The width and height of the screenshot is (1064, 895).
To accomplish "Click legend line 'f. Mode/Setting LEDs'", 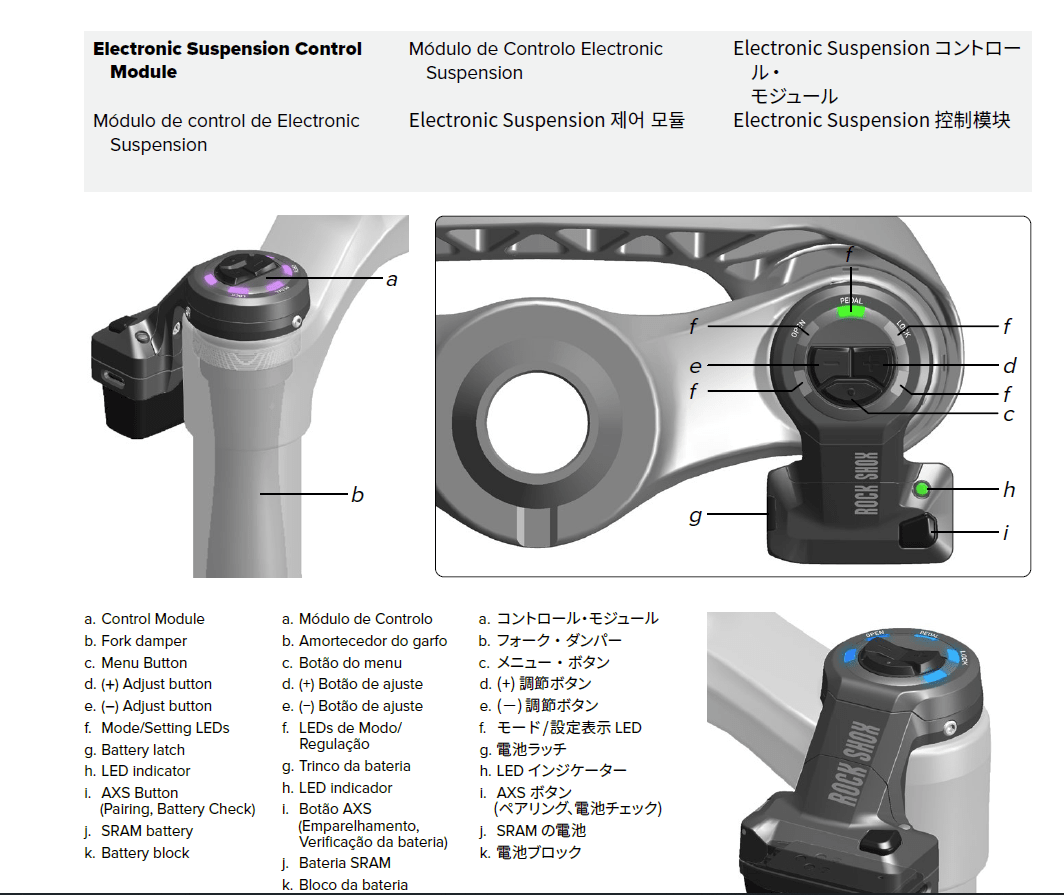I will tap(157, 728).
